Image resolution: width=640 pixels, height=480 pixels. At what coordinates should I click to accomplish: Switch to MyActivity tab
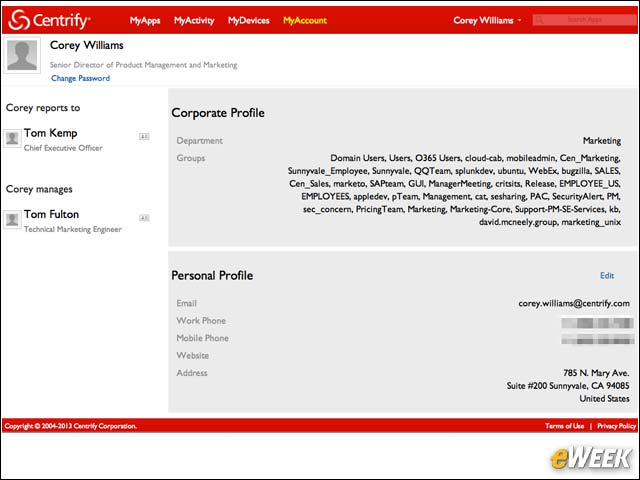[194, 20]
